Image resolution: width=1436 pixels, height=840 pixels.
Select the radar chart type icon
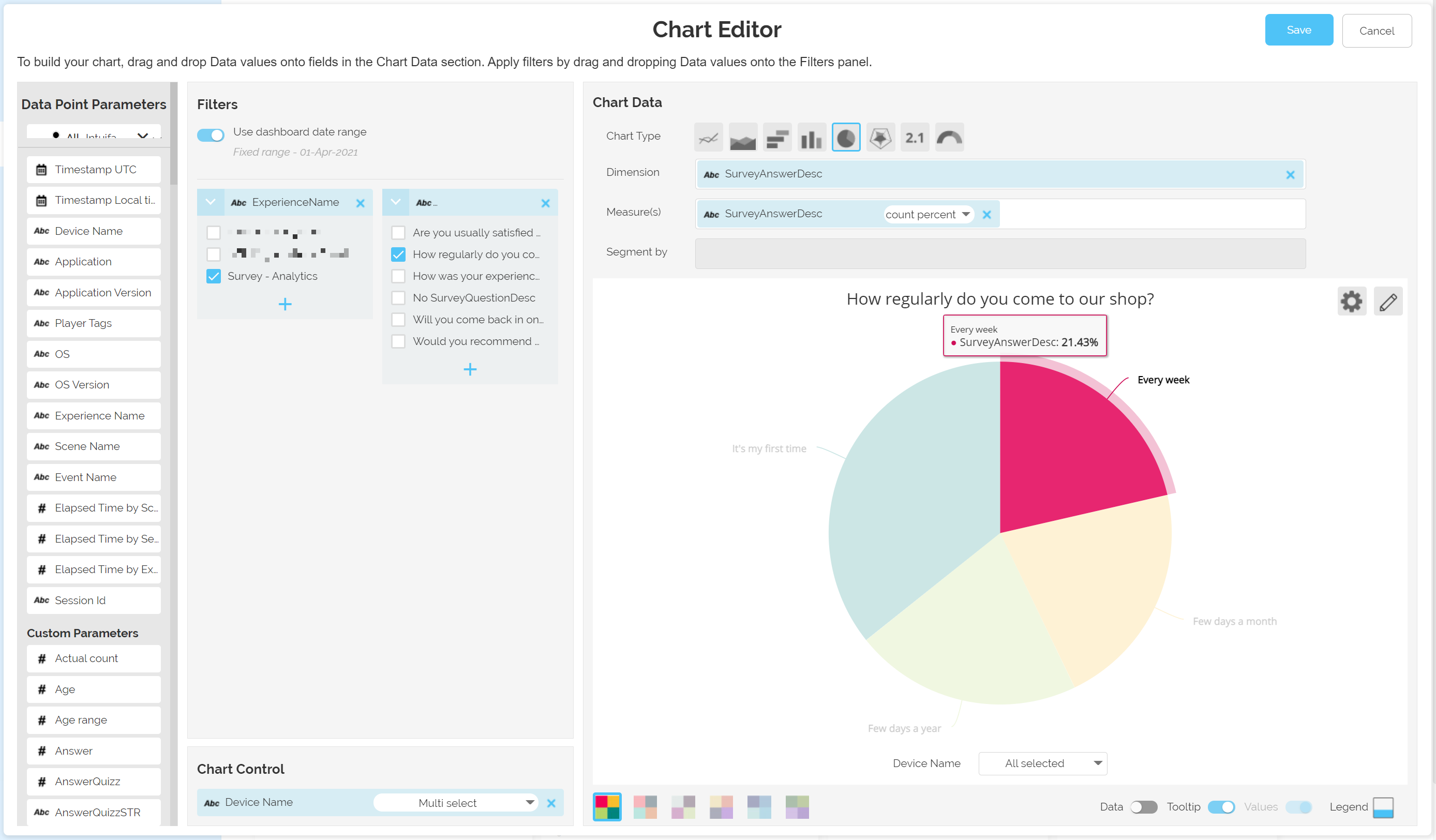(880, 138)
